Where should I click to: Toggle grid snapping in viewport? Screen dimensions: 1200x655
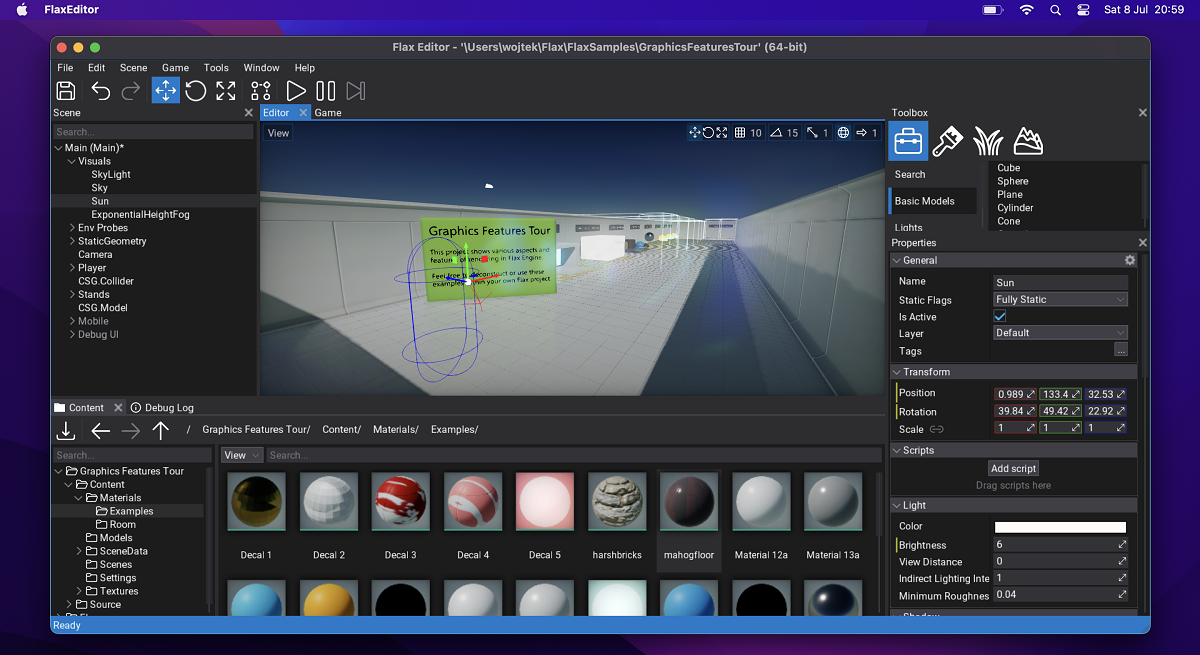(x=740, y=133)
